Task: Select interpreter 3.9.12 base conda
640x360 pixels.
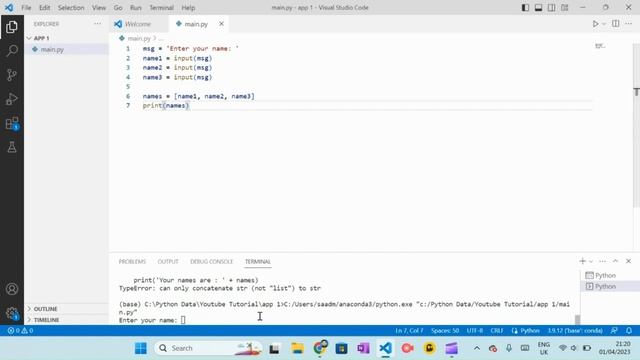Action: pos(575,331)
